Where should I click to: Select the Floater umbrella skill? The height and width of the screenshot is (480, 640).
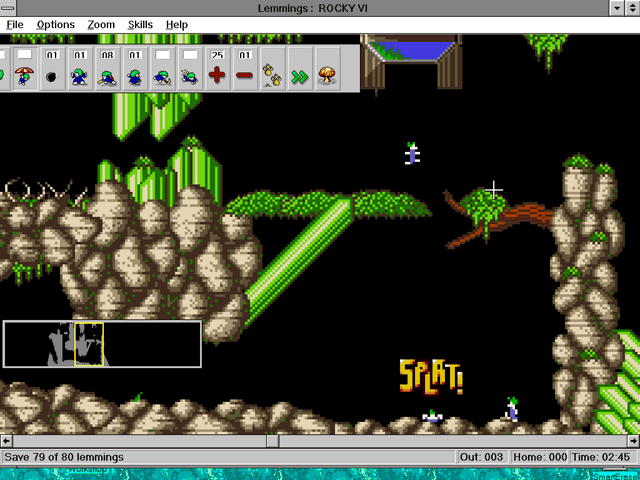click(24, 68)
